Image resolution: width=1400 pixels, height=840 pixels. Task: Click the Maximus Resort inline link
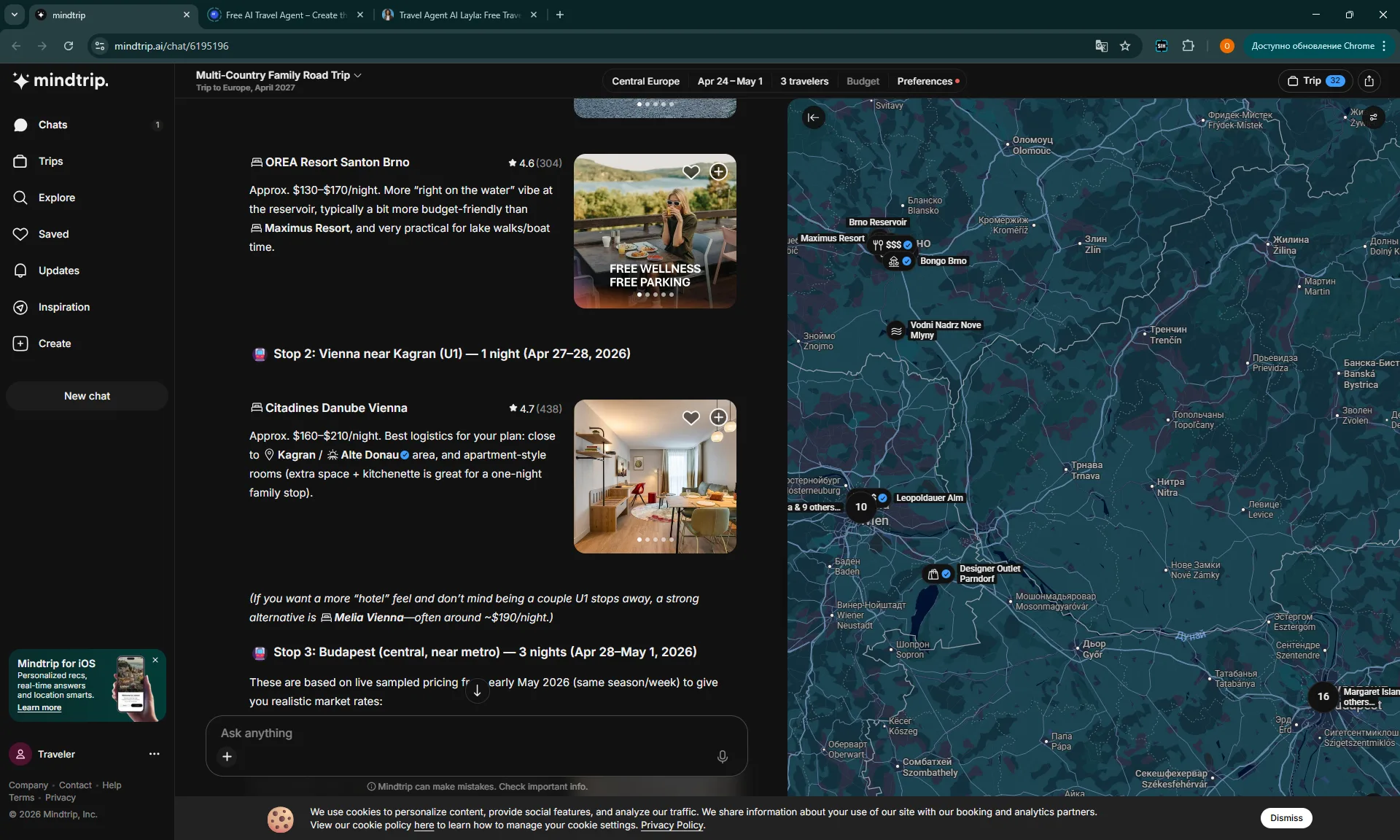coord(300,228)
